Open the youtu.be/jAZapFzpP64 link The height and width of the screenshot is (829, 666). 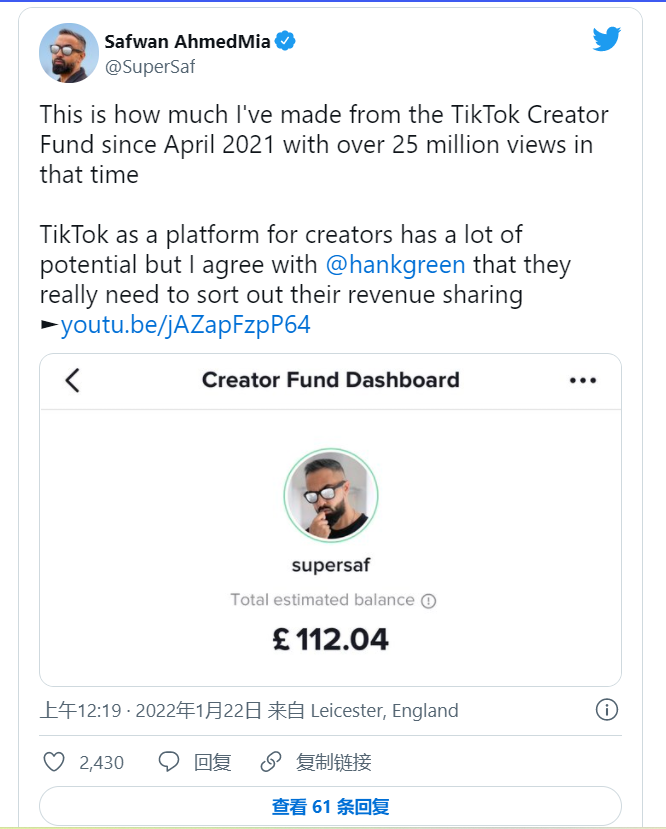click(x=185, y=325)
